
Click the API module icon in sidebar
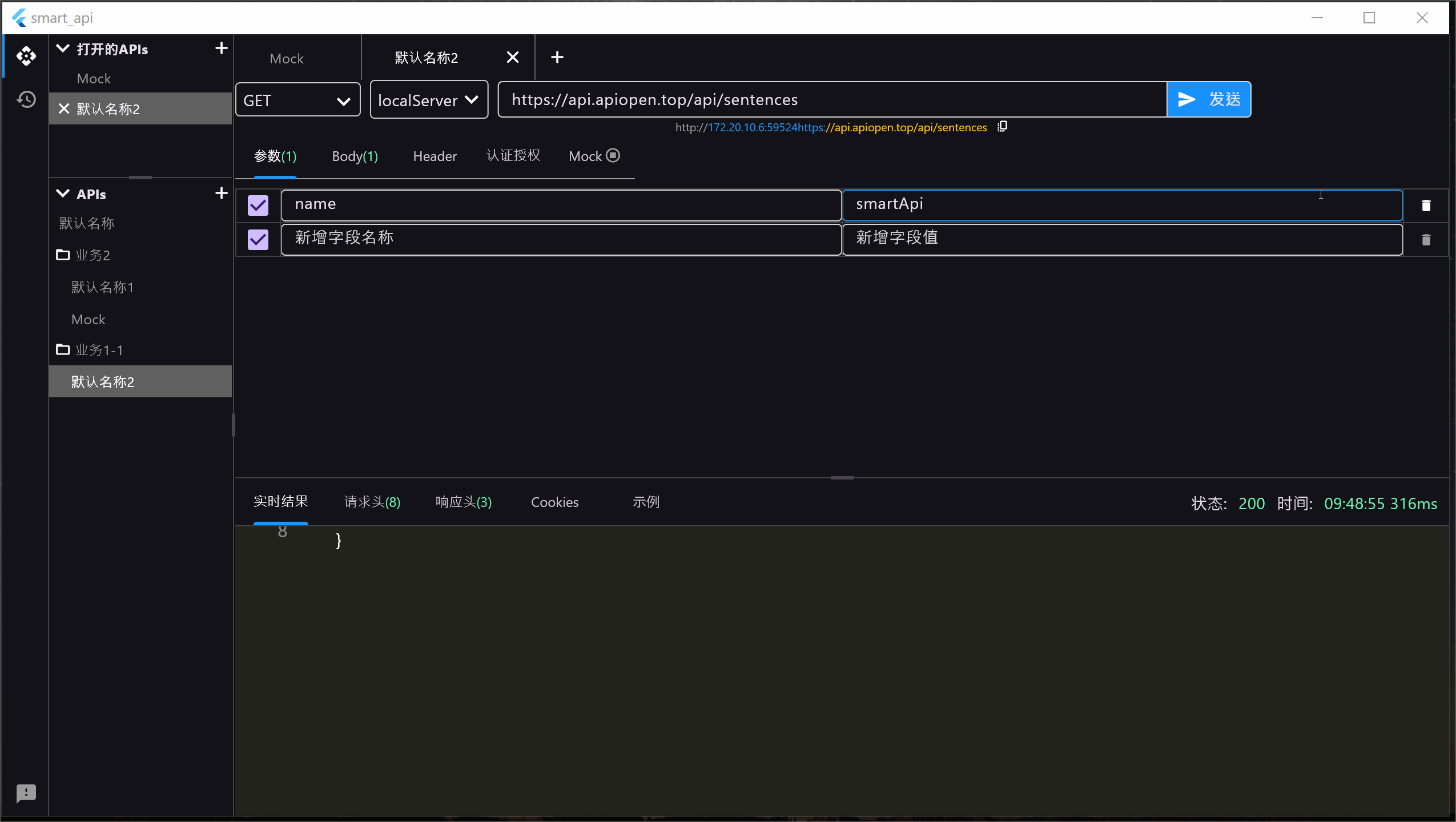point(26,56)
